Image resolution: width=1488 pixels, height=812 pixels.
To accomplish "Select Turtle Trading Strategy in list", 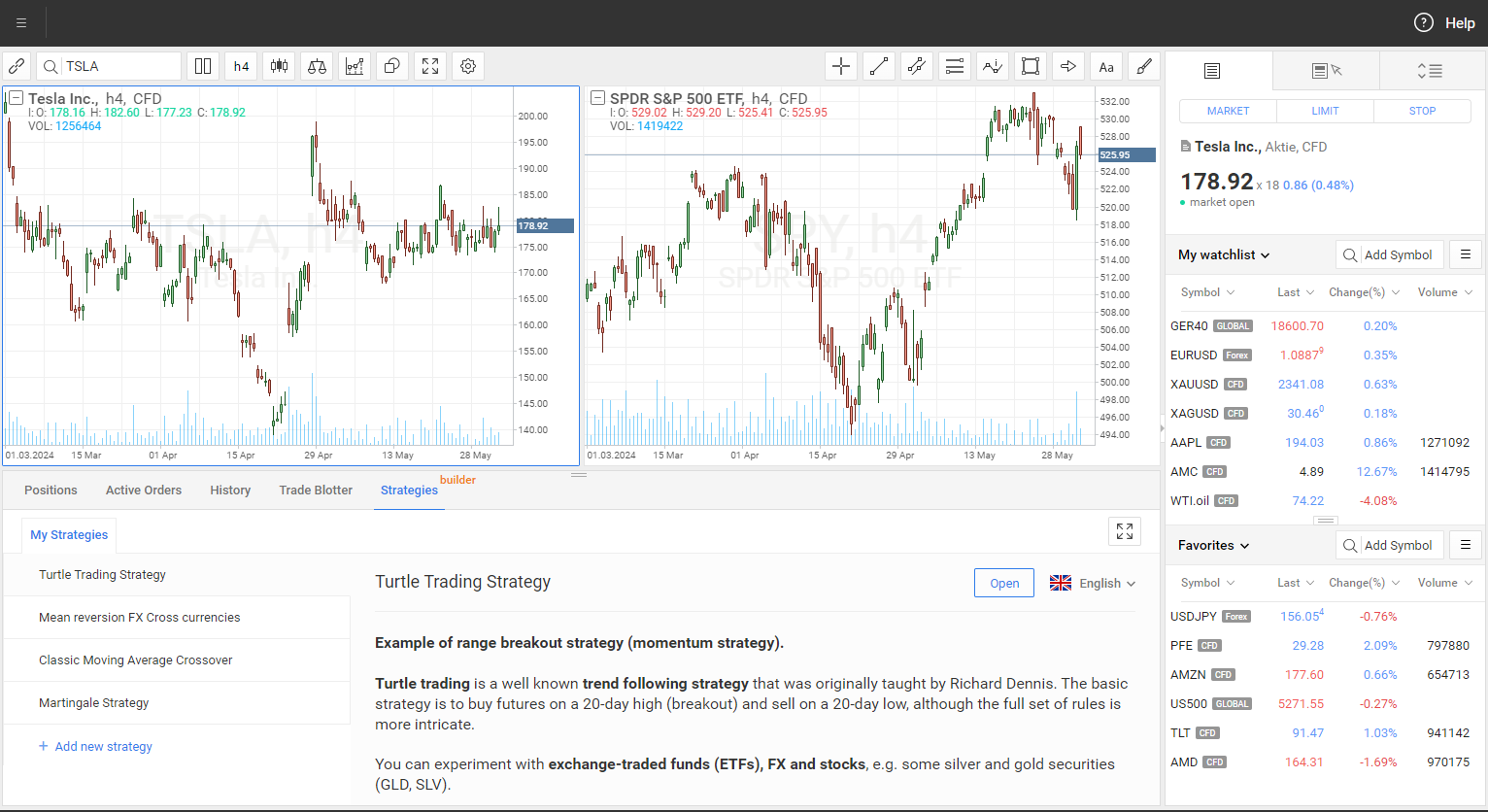I will 177,575.
